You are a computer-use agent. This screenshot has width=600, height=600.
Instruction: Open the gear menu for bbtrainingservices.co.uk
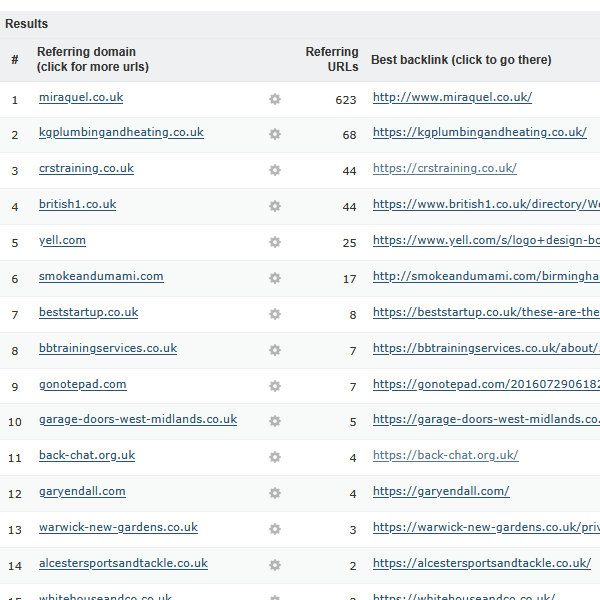point(275,350)
